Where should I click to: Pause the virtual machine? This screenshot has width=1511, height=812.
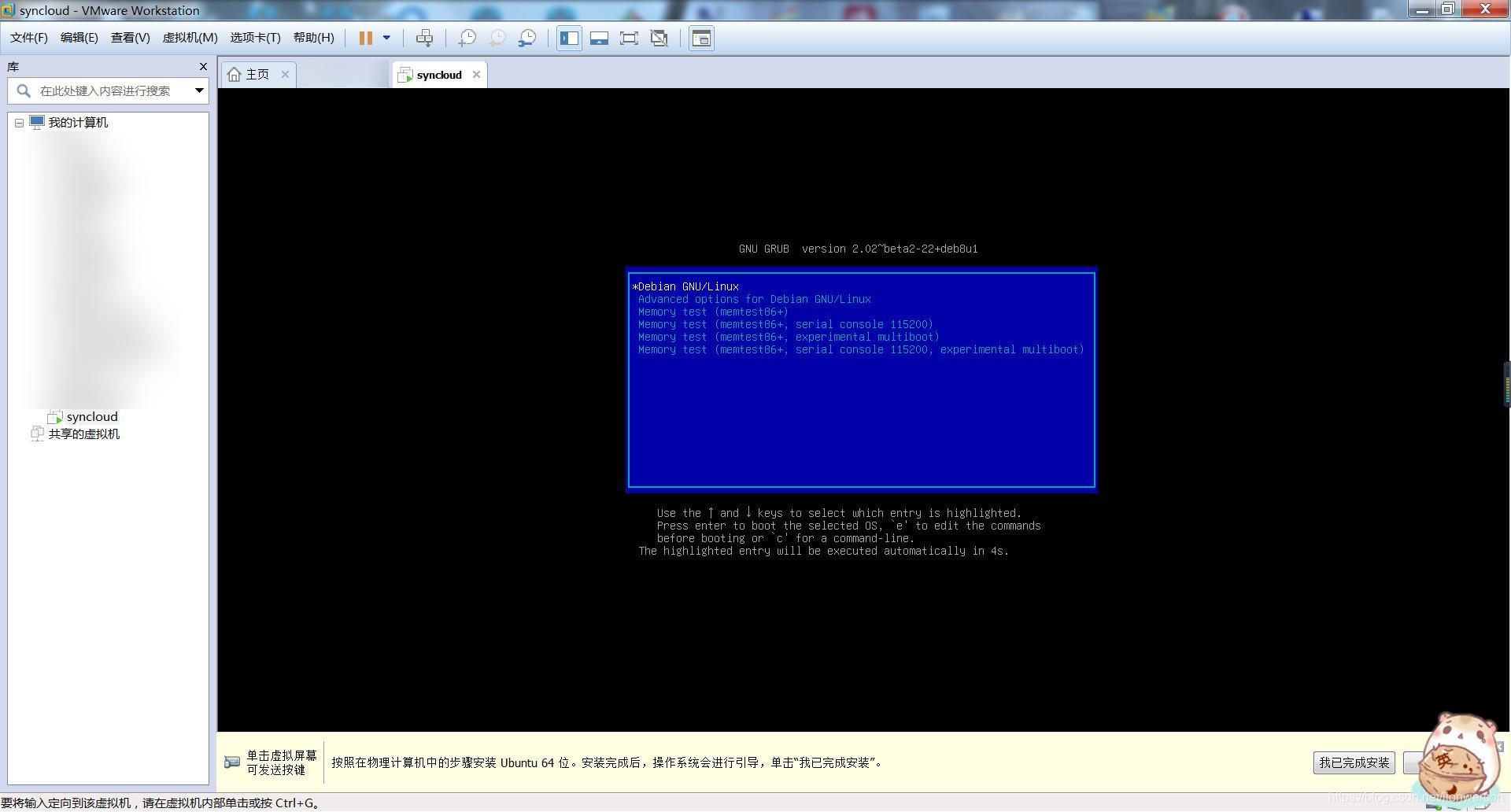pyautogui.click(x=365, y=38)
